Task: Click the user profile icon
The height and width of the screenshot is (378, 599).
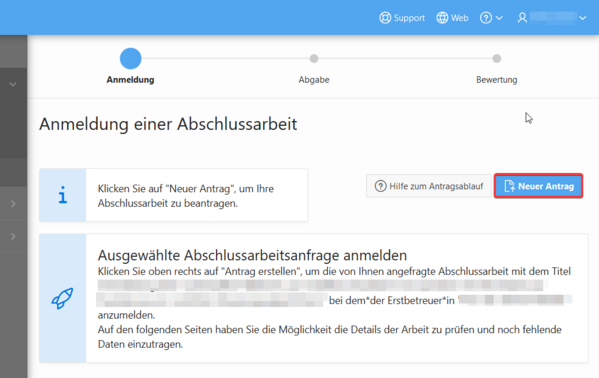Action: point(522,18)
